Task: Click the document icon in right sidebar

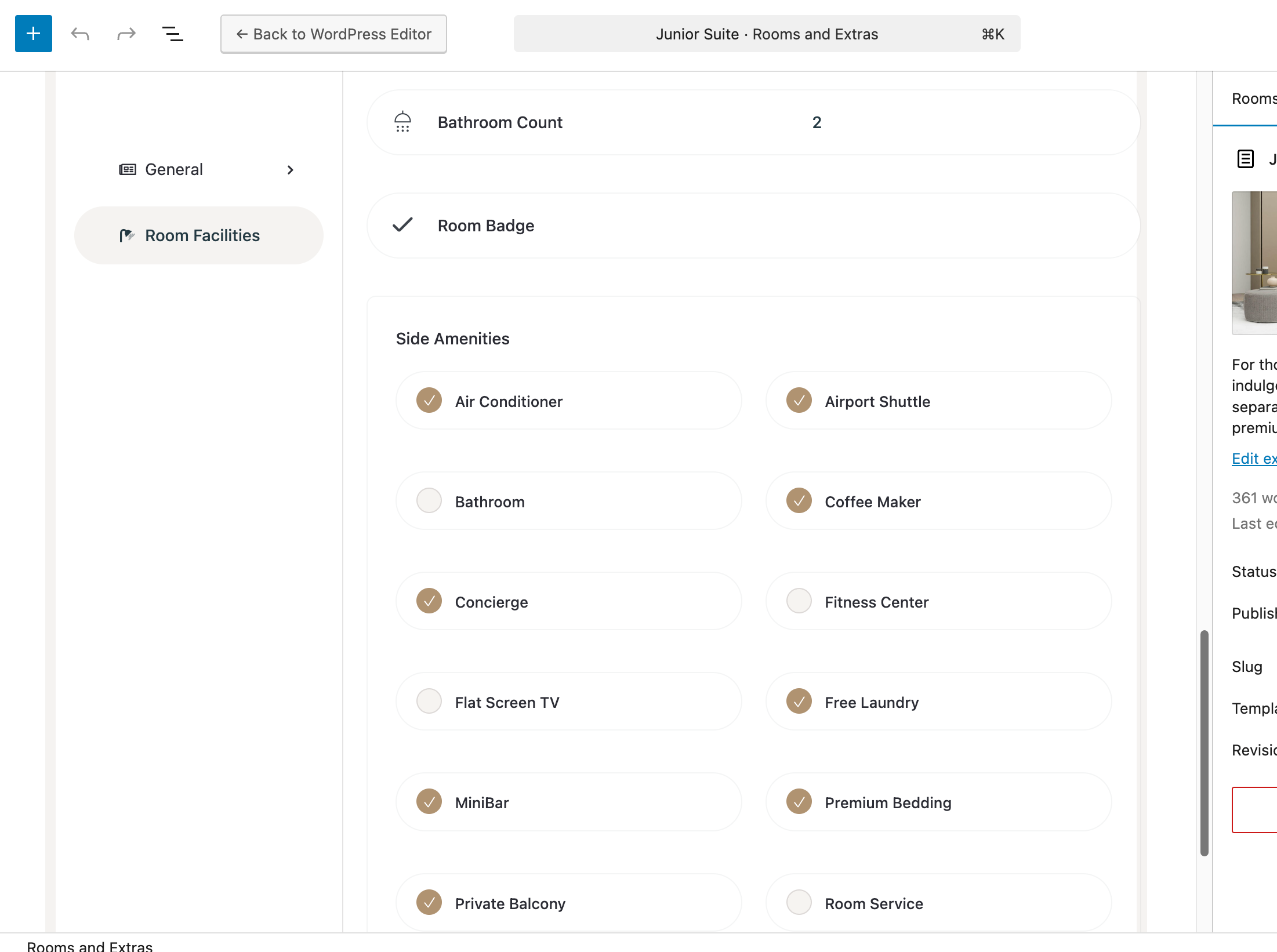Action: (x=1245, y=158)
